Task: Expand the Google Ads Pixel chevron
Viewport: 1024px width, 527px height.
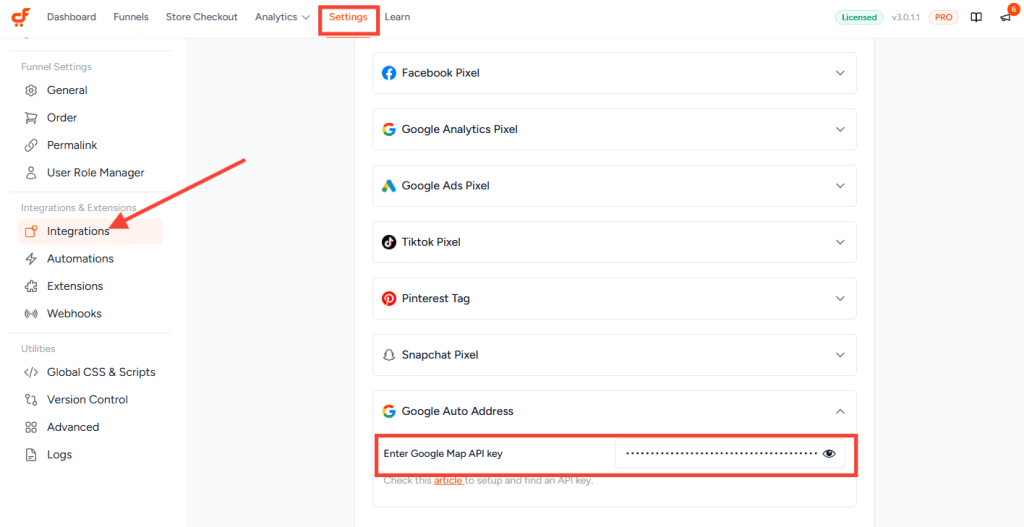Action: pyautogui.click(x=840, y=186)
